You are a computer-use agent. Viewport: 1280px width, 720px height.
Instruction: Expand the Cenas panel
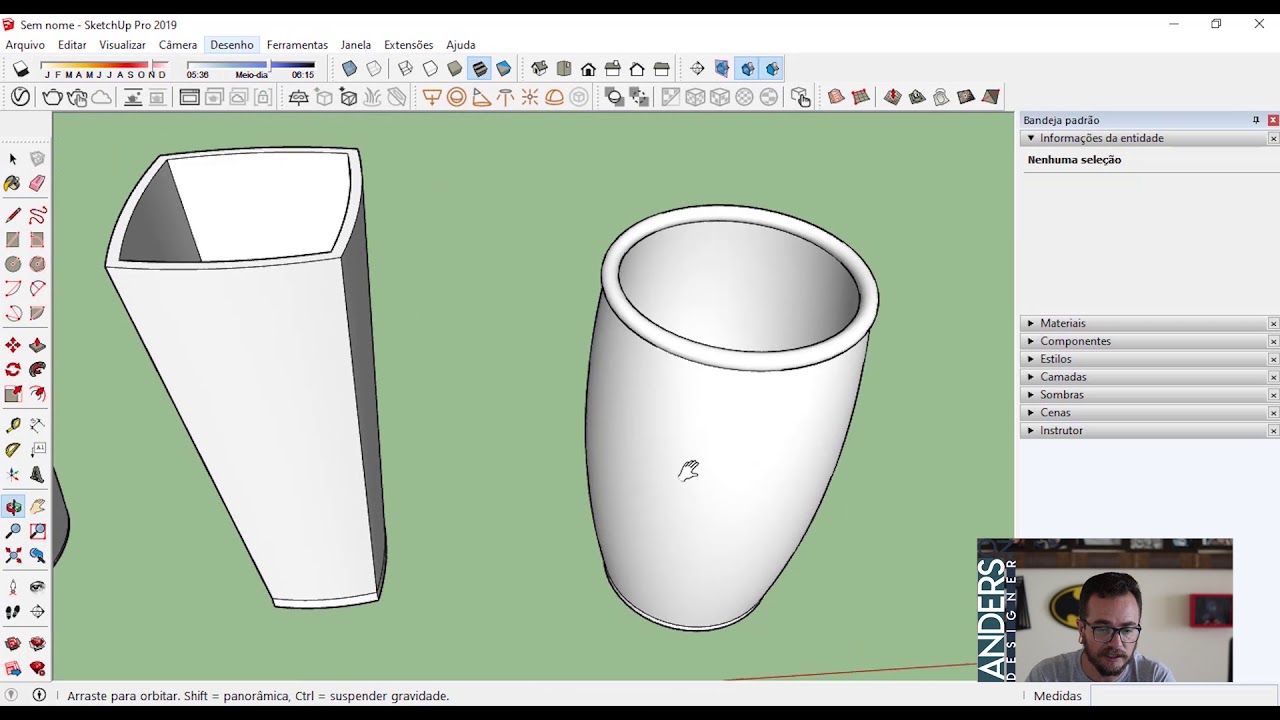(x=1146, y=413)
